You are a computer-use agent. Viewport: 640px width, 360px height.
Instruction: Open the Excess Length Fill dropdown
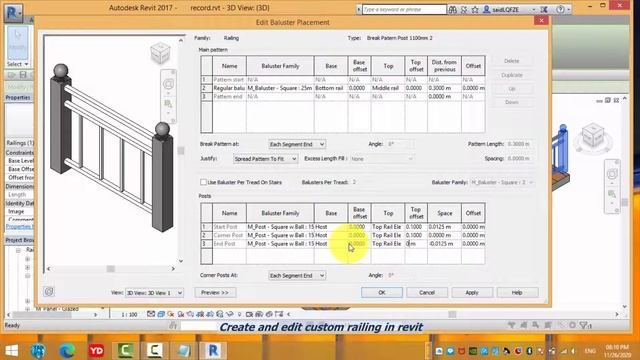coord(382,159)
